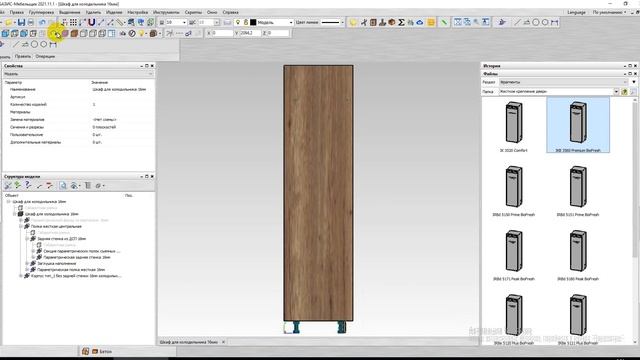Open the language dropdown at top right
The image size is (640, 360).
tap(609, 12)
